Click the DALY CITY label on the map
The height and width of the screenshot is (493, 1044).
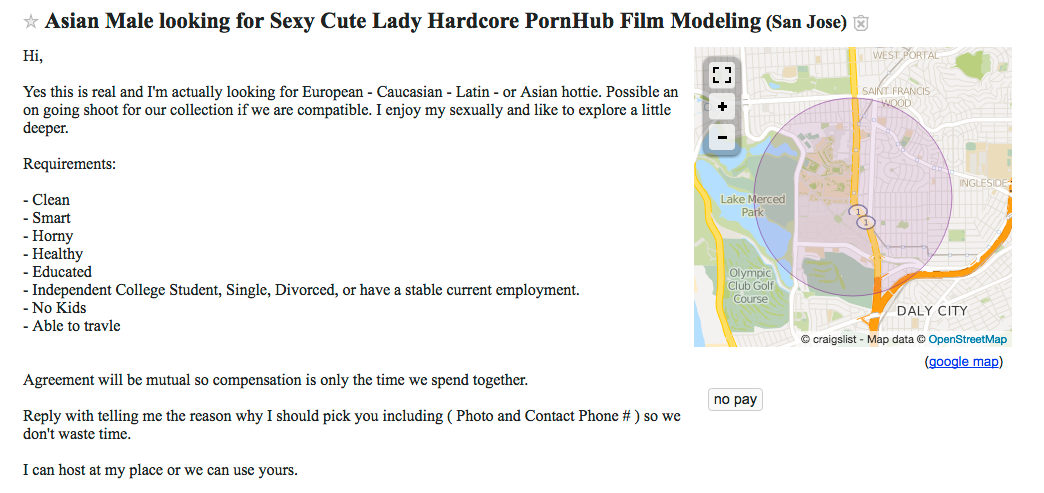[931, 311]
